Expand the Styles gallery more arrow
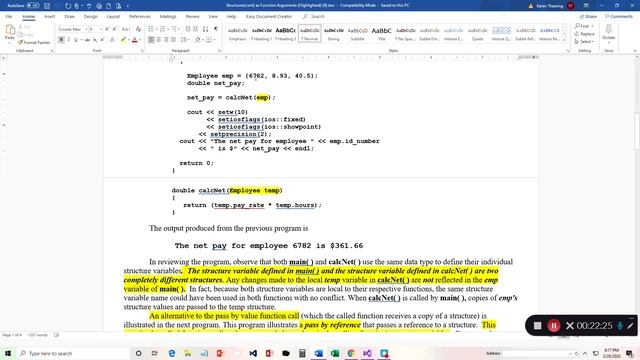The width and height of the screenshot is (640, 360). pos(565,40)
